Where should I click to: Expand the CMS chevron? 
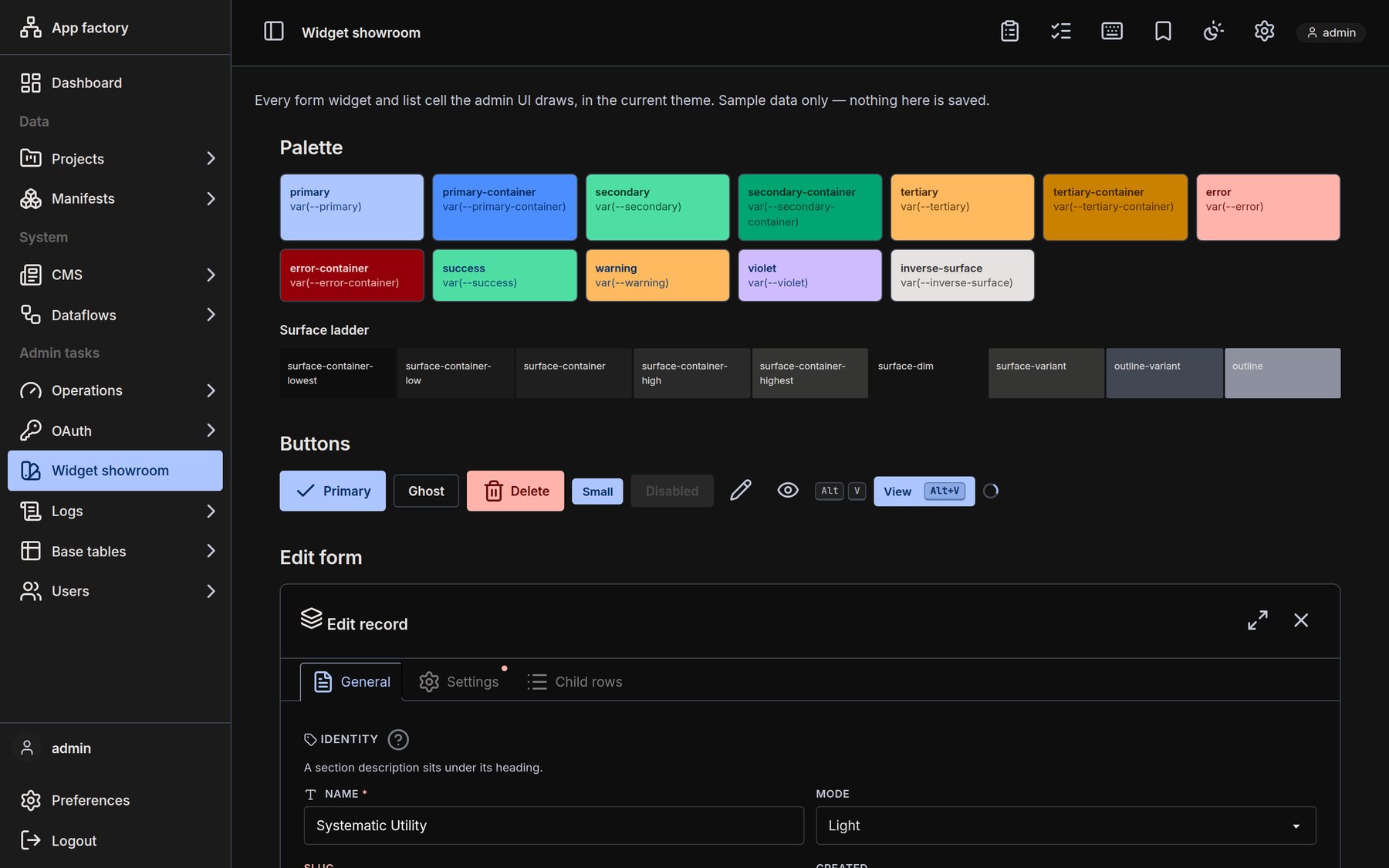pos(211,275)
